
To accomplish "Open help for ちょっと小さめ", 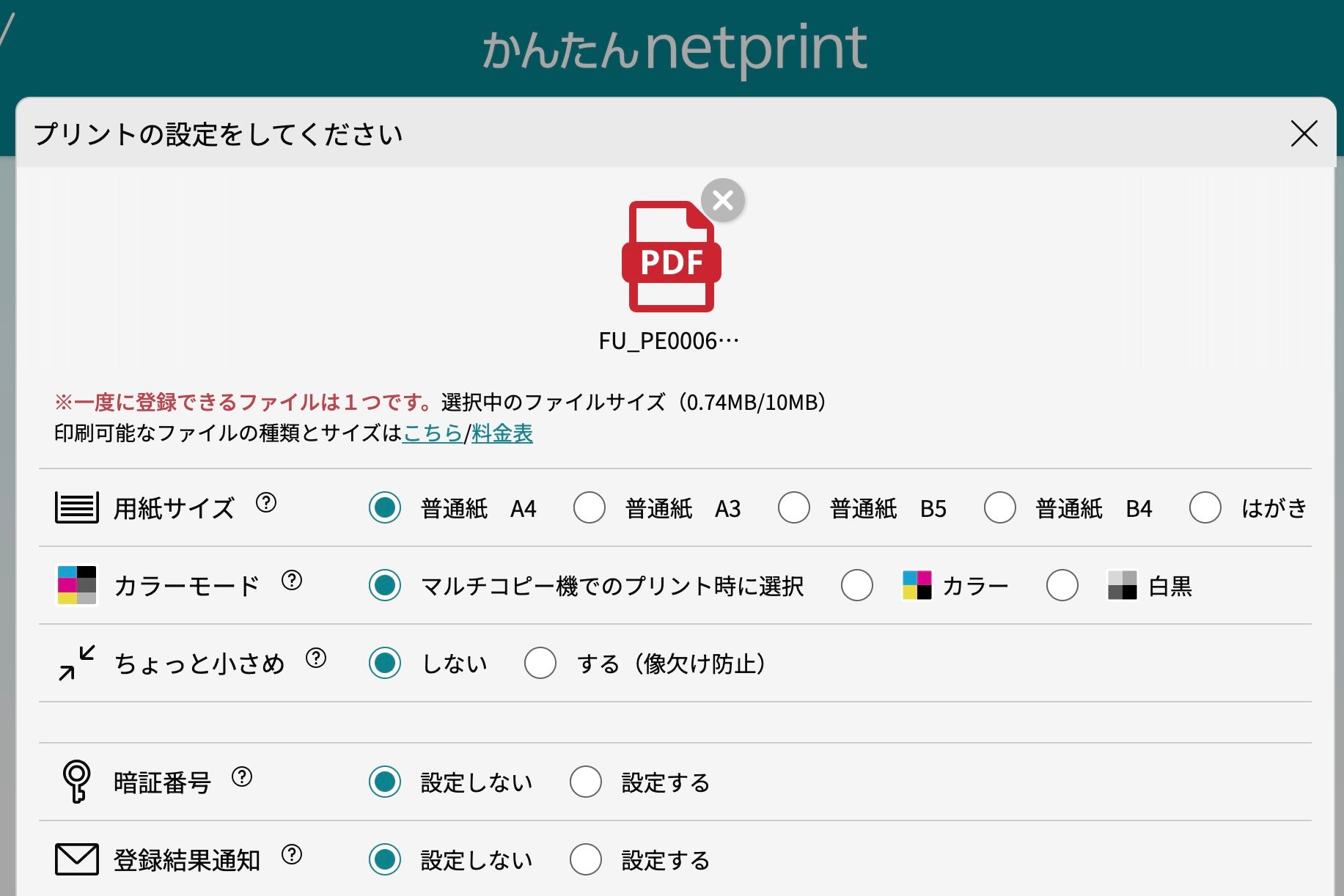I will pyautogui.click(x=316, y=658).
